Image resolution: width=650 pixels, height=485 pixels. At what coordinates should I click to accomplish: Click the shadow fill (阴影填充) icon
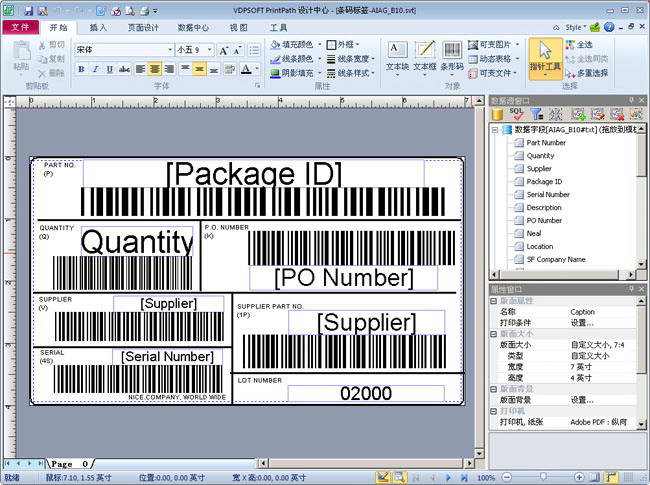click(275, 73)
